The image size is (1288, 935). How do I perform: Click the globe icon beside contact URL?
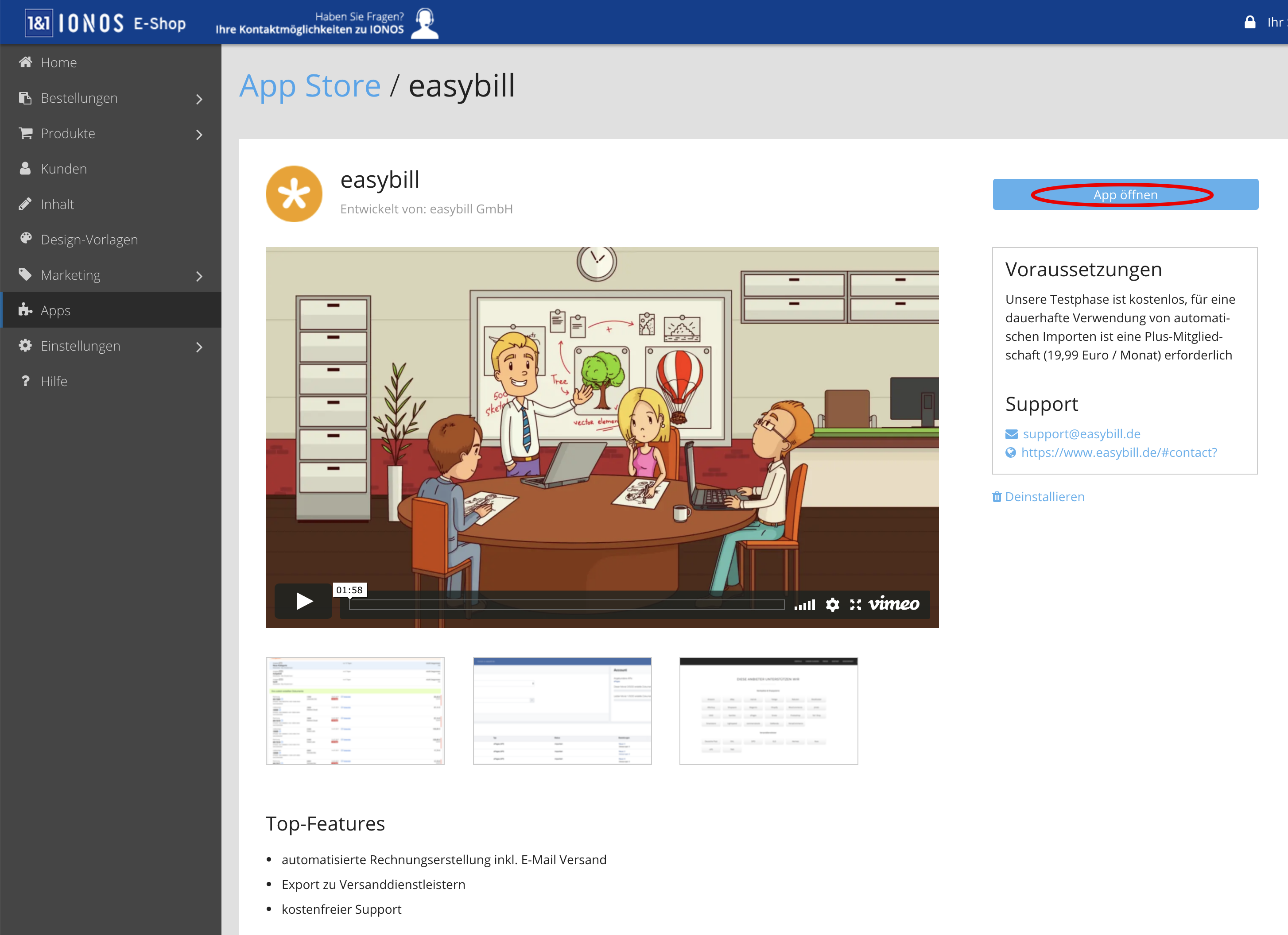pyautogui.click(x=1011, y=452)
